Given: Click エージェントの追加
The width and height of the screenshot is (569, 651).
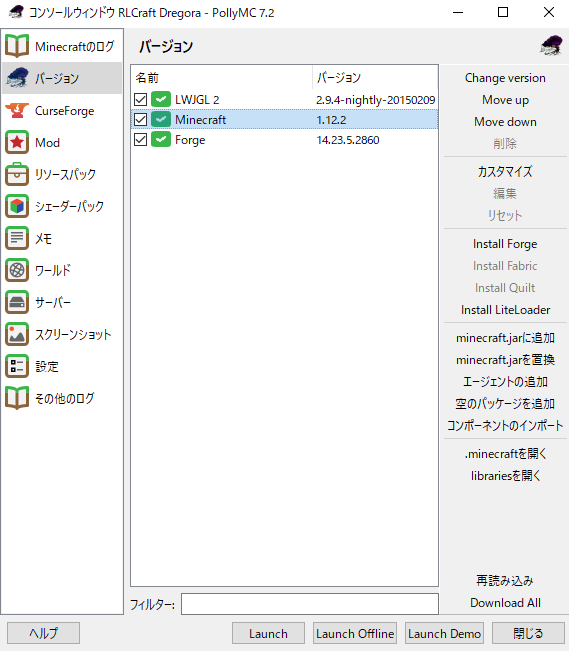Looking at the screenshot, I should [x=505, y=382].
